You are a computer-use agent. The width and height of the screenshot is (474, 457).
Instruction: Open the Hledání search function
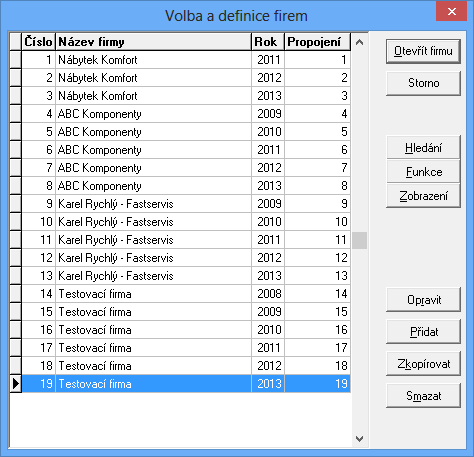pos(423,148)
